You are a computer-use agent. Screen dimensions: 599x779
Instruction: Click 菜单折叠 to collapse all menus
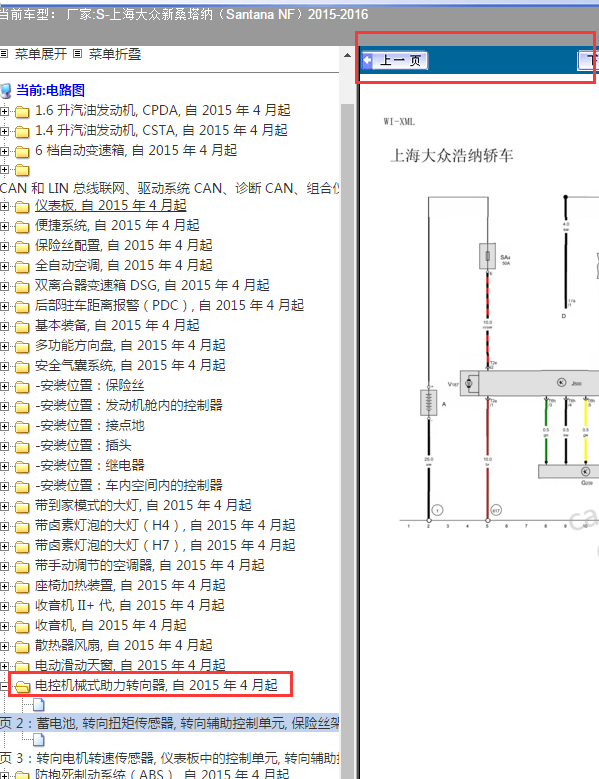pos(115,54)
